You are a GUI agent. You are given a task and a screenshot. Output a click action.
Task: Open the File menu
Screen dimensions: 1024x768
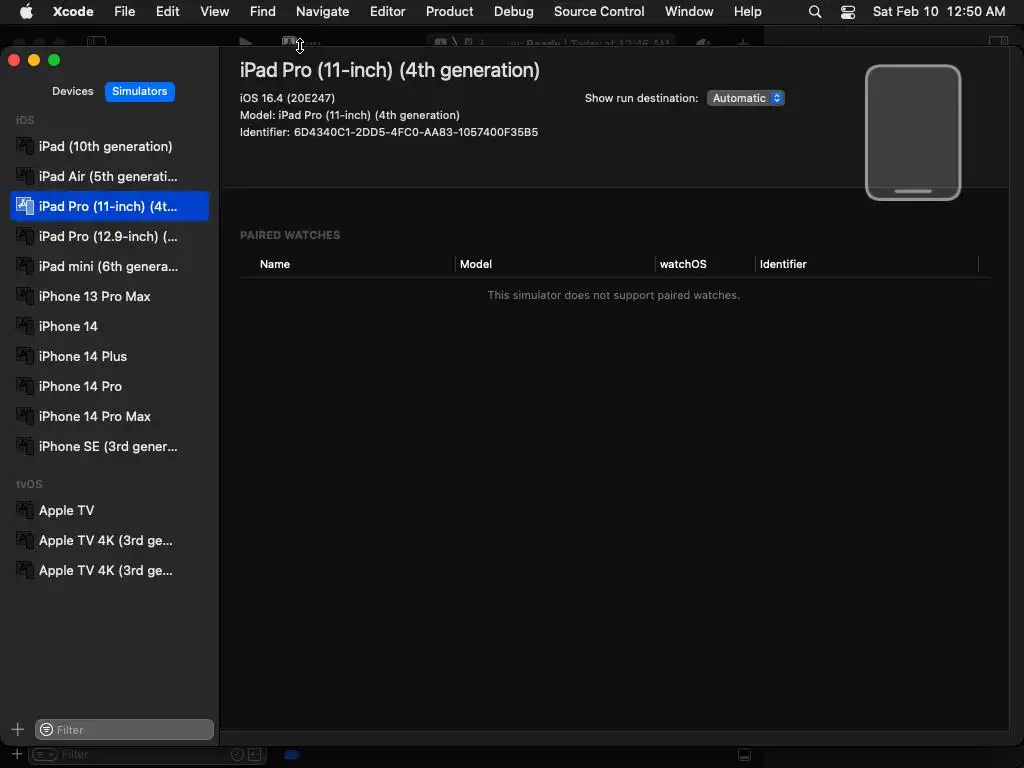124,11
